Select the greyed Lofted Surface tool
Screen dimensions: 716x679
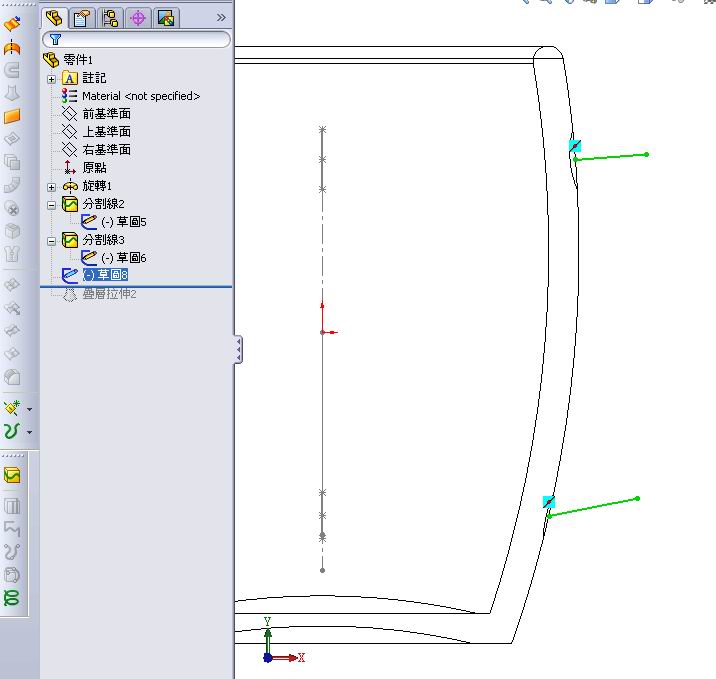(12, 93)
